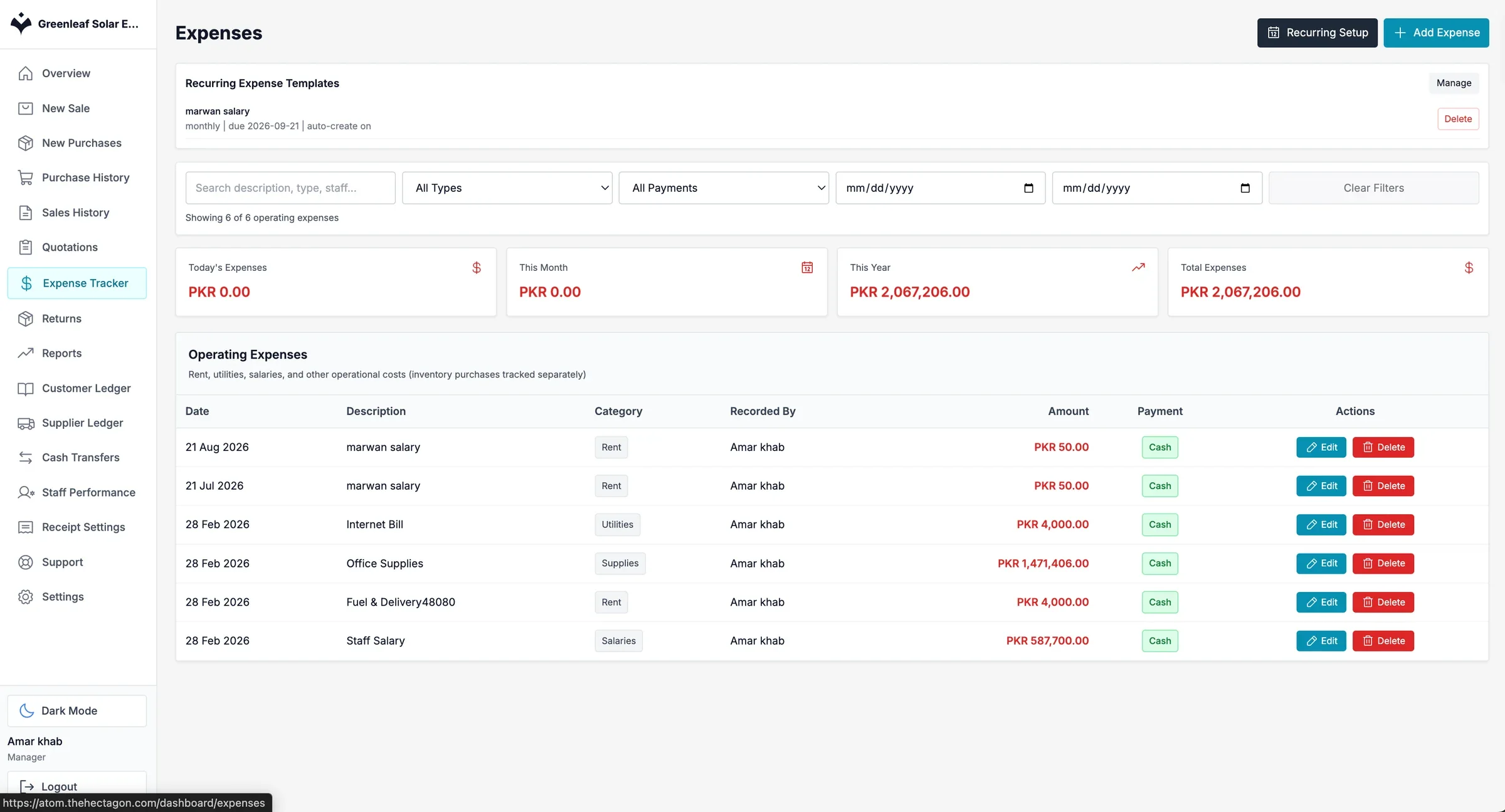Image resolution: width=1505 pixels, height=812 pixels.
Task: Click the Quotations clipboard icon
Action: tap(26, 247)
